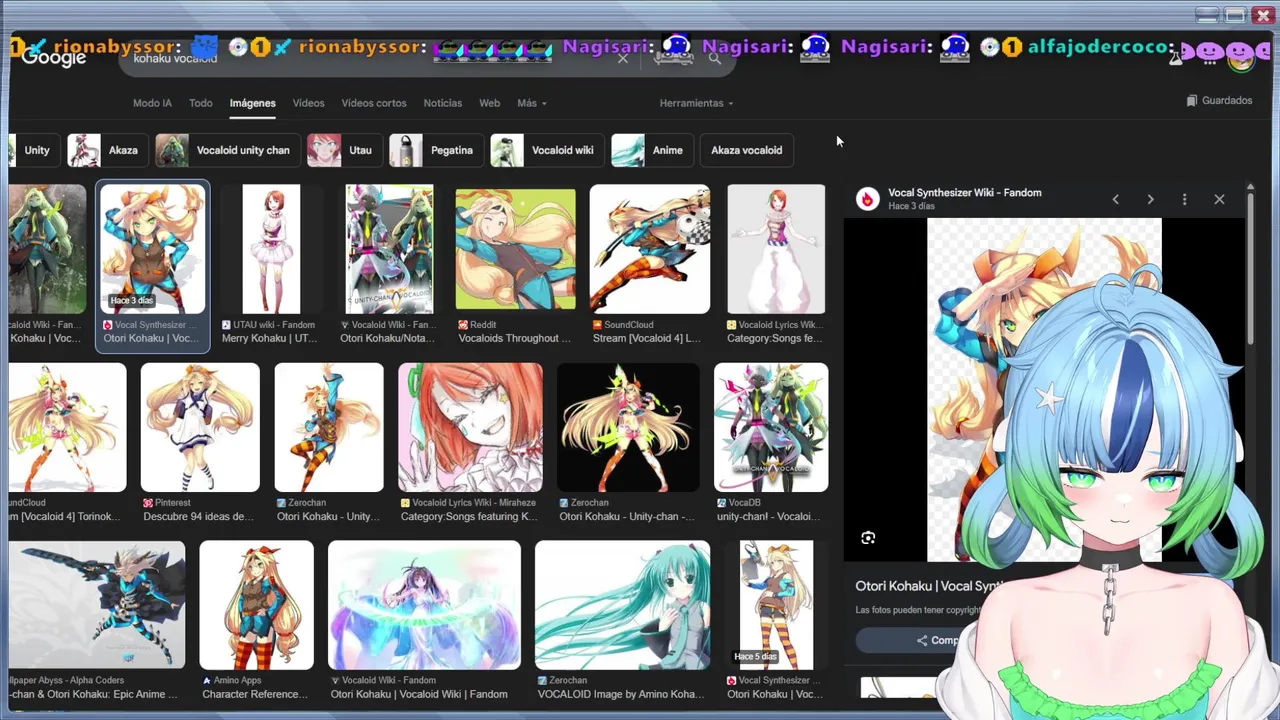Open the Hatsune Miku Zerochan thumbnail
Viewport: 1280px width, 720px height.
click(x=622, y=605)
